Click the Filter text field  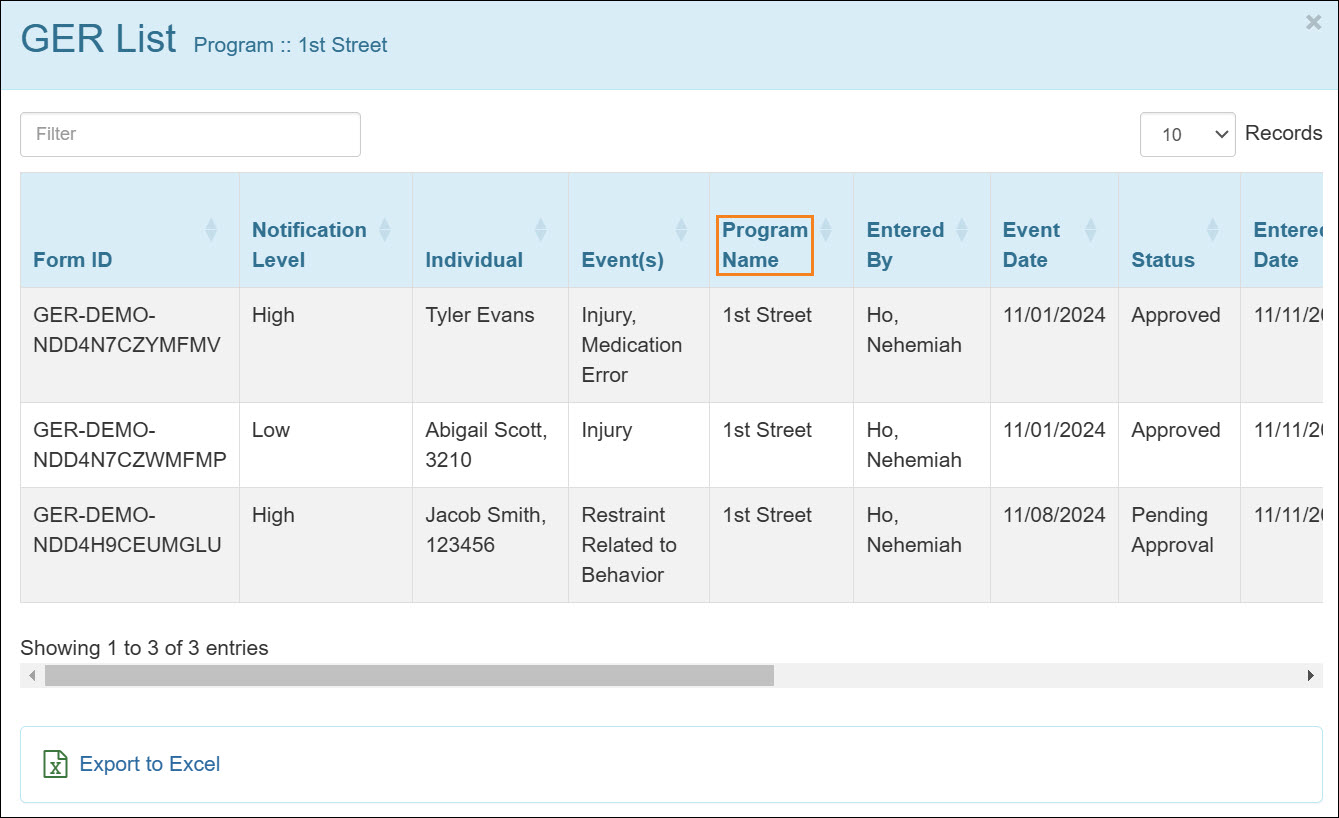[x=190, y=134]
